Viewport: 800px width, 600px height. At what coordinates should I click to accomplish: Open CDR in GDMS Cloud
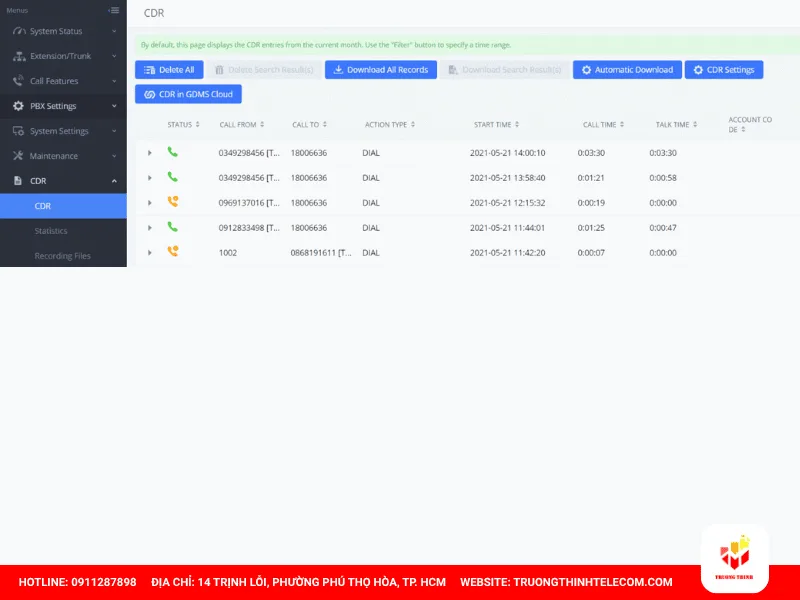point(188,94)
